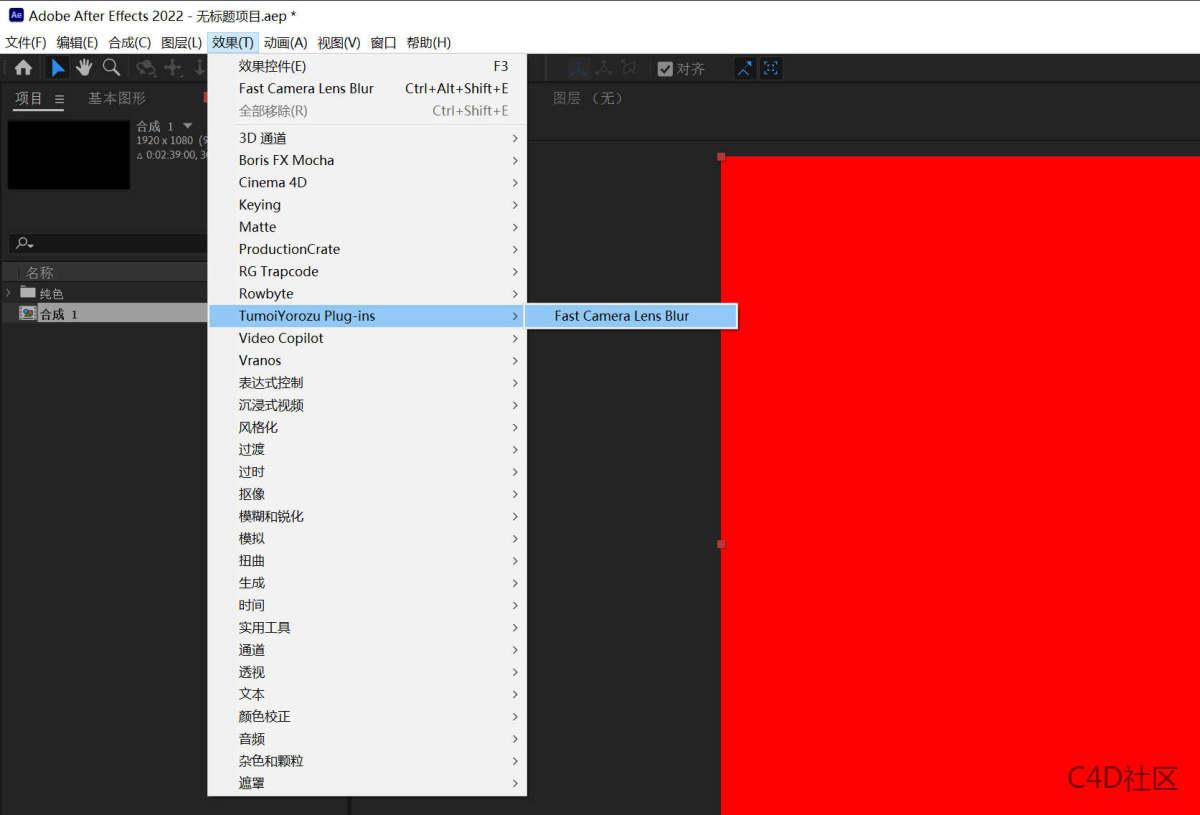Open the 窗口 menu in the menu bar

click(x=383, y=42)
